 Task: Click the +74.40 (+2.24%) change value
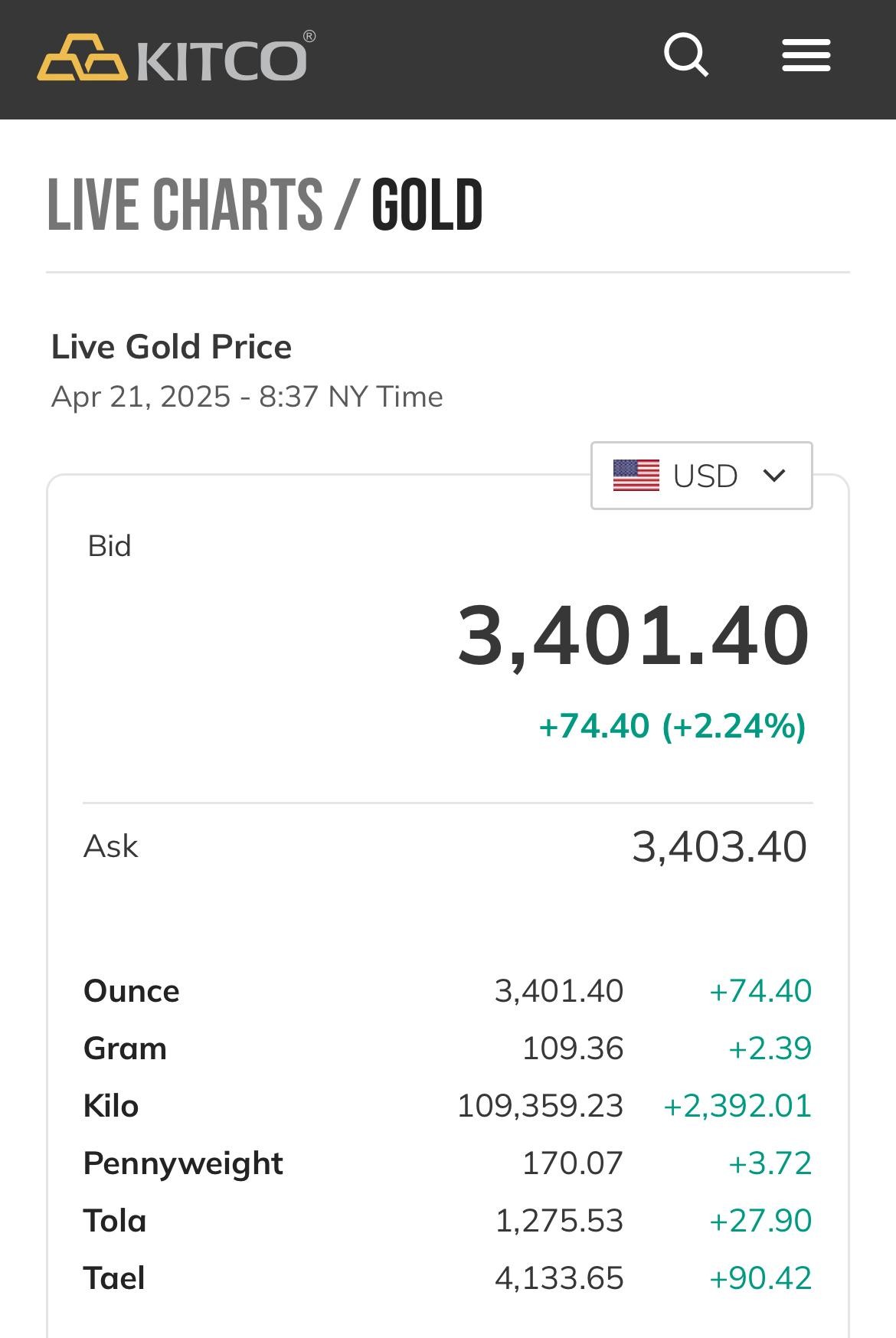click(x=672, y=726)
